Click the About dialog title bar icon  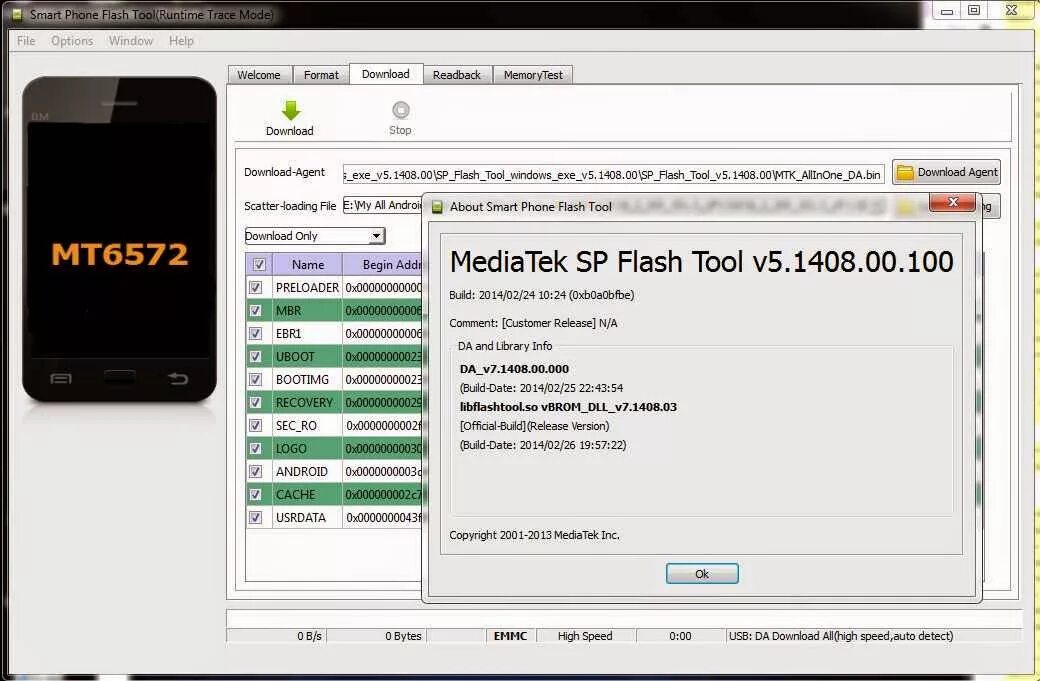coord(437,207)
